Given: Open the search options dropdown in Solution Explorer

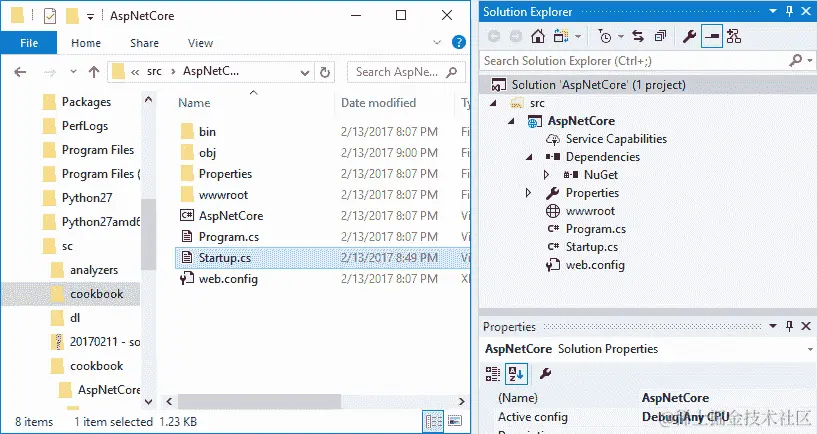Looking at the screenshot, I should (x=810, y=61).
